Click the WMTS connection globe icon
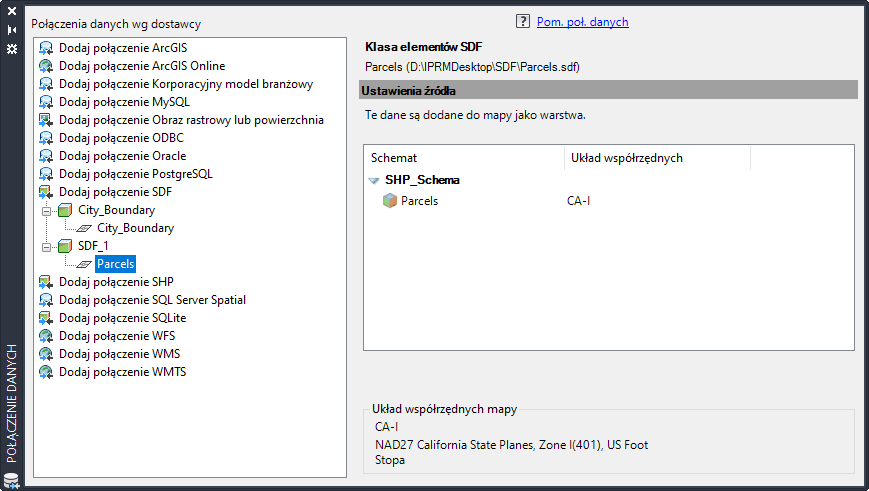This screenshot has height=491, width=869. 46,372
